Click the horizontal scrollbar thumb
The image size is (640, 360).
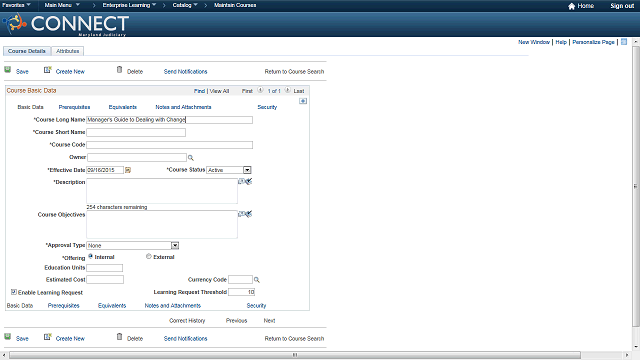tap(295, 355)
